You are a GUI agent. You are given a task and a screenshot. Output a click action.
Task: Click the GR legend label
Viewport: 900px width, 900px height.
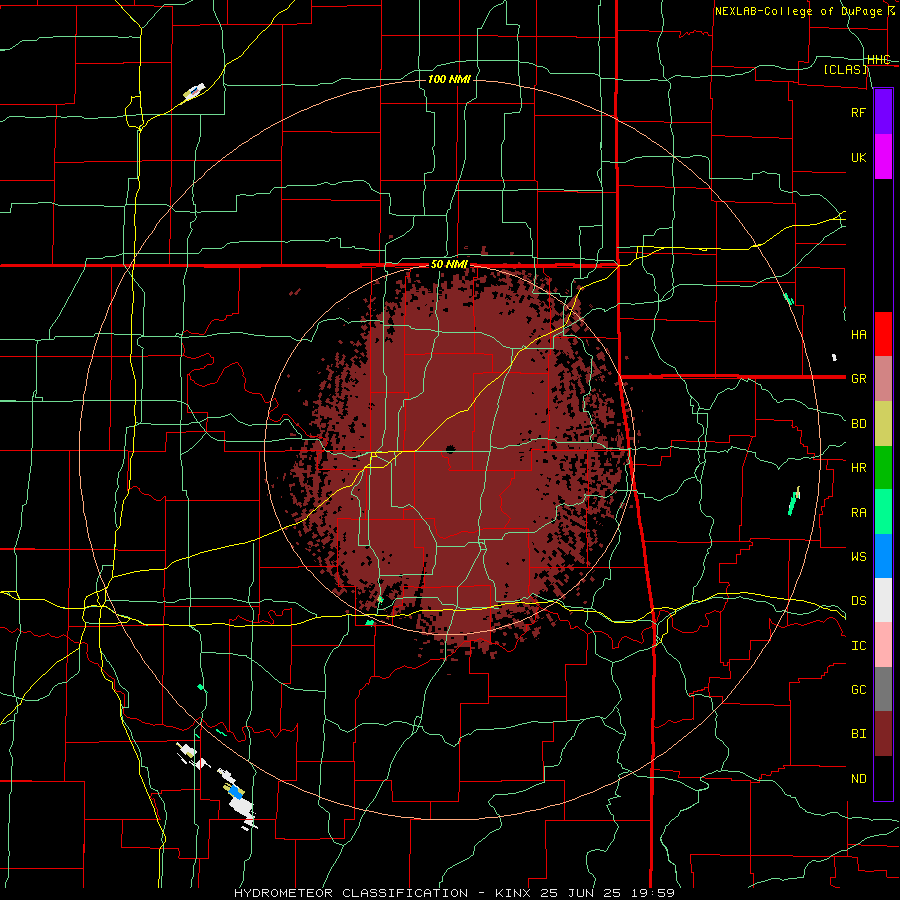point(859,379)
